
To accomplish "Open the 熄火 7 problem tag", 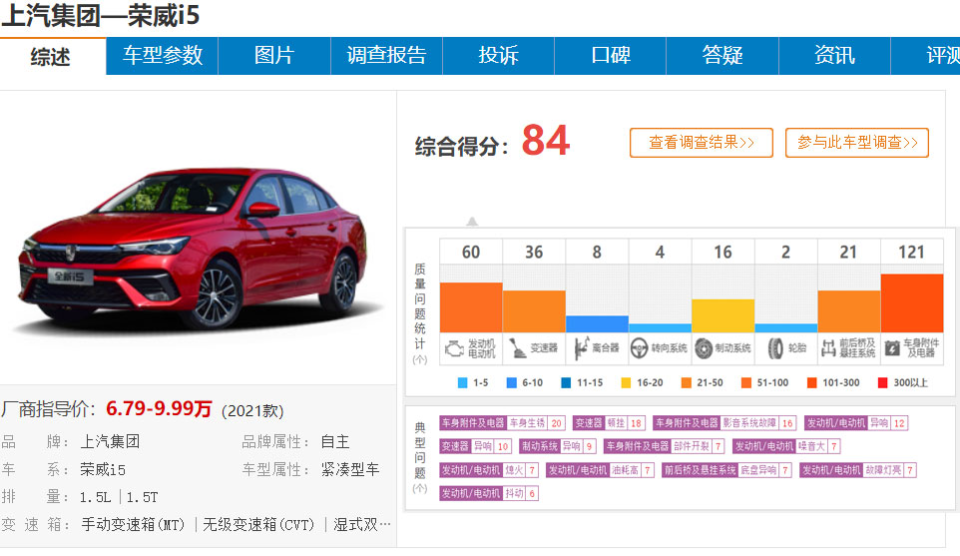I will coord(489,470).
